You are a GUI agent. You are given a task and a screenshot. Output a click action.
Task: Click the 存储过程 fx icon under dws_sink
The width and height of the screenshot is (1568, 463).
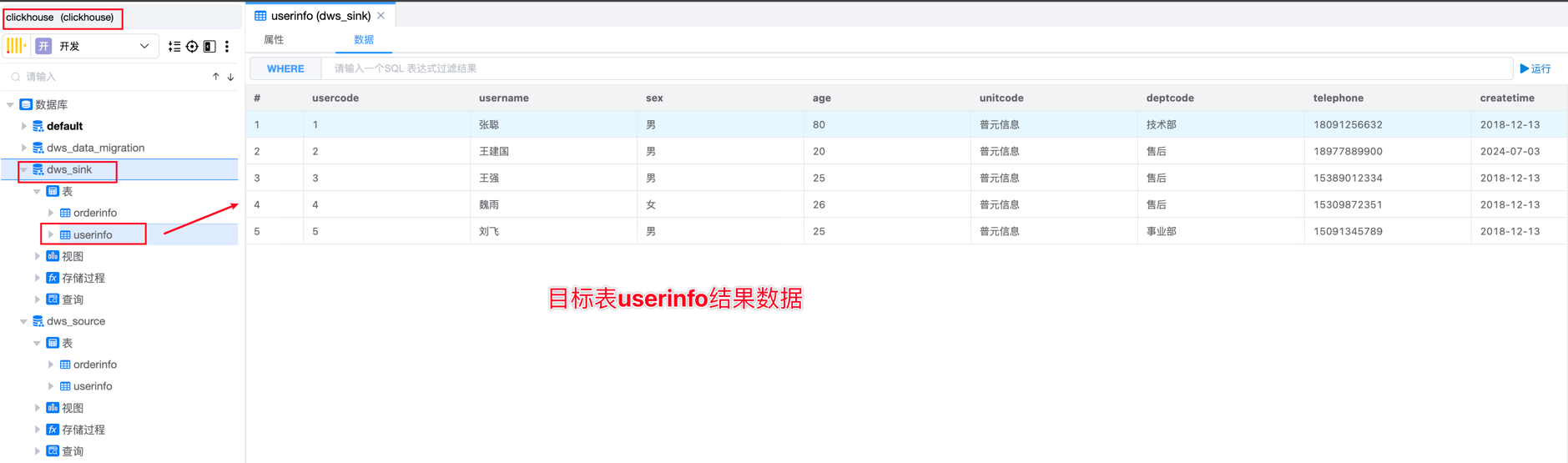(53, 279)
